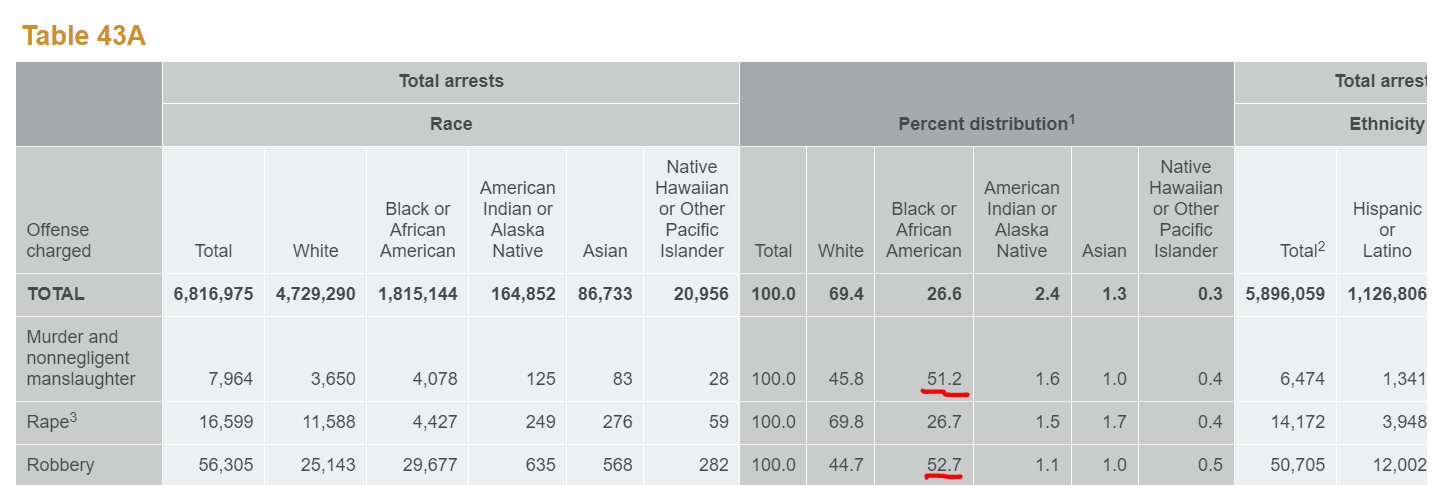
Task: Select the Ethnicity header cell
Action: click(x=1386, y=123)
